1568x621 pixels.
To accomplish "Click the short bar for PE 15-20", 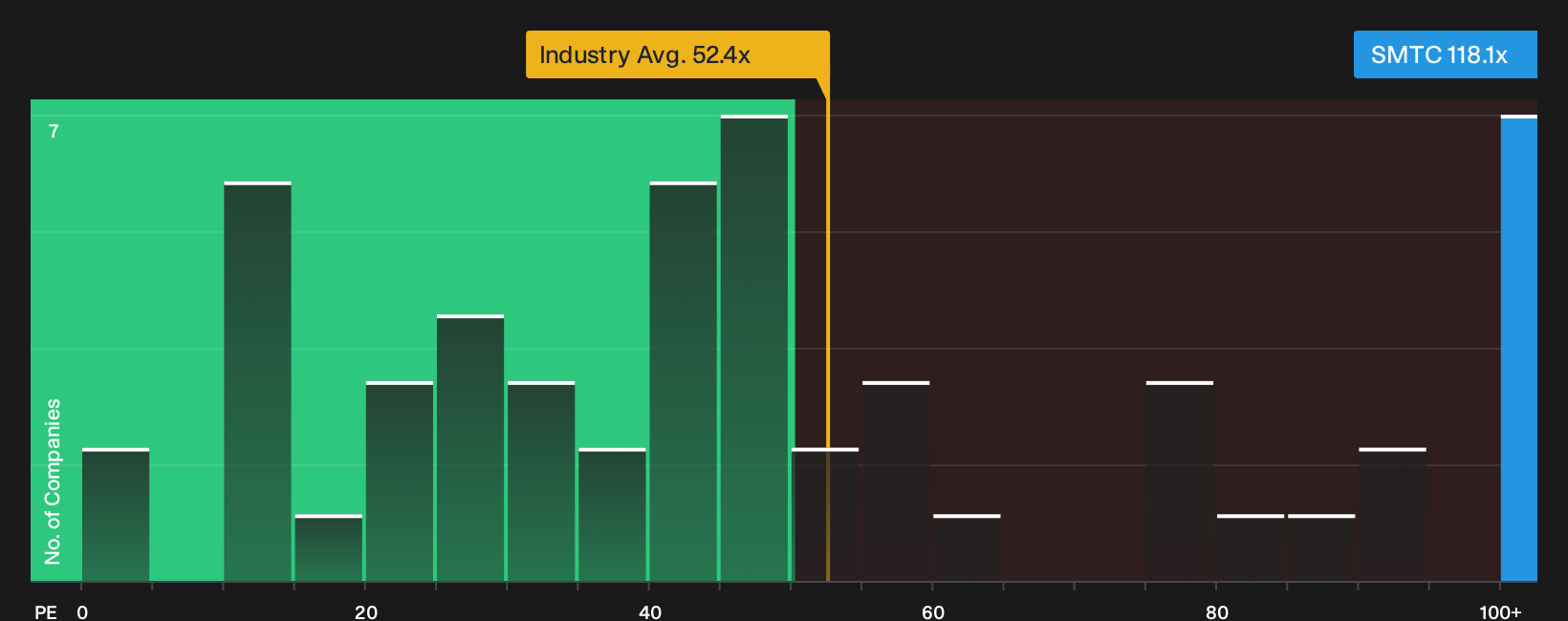I will (x=328, y=548).
